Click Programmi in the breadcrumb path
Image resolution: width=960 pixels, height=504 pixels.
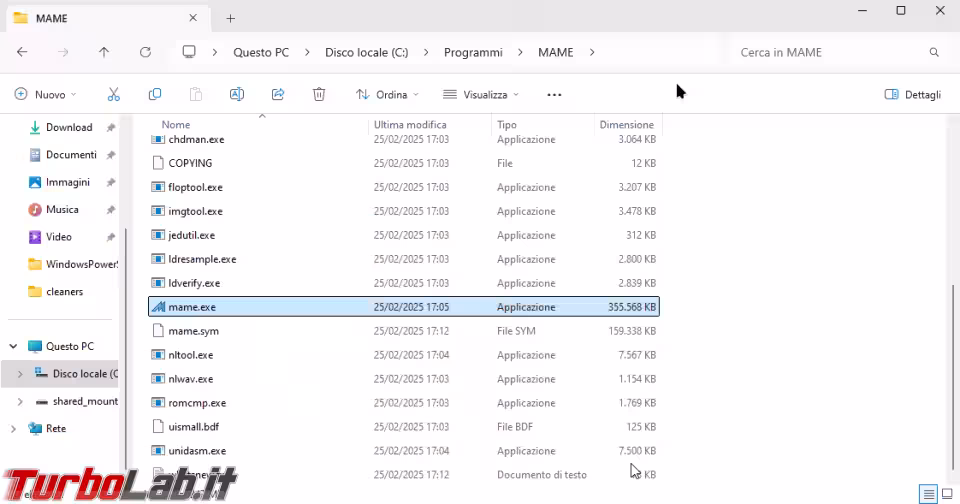tap(473, 52)
